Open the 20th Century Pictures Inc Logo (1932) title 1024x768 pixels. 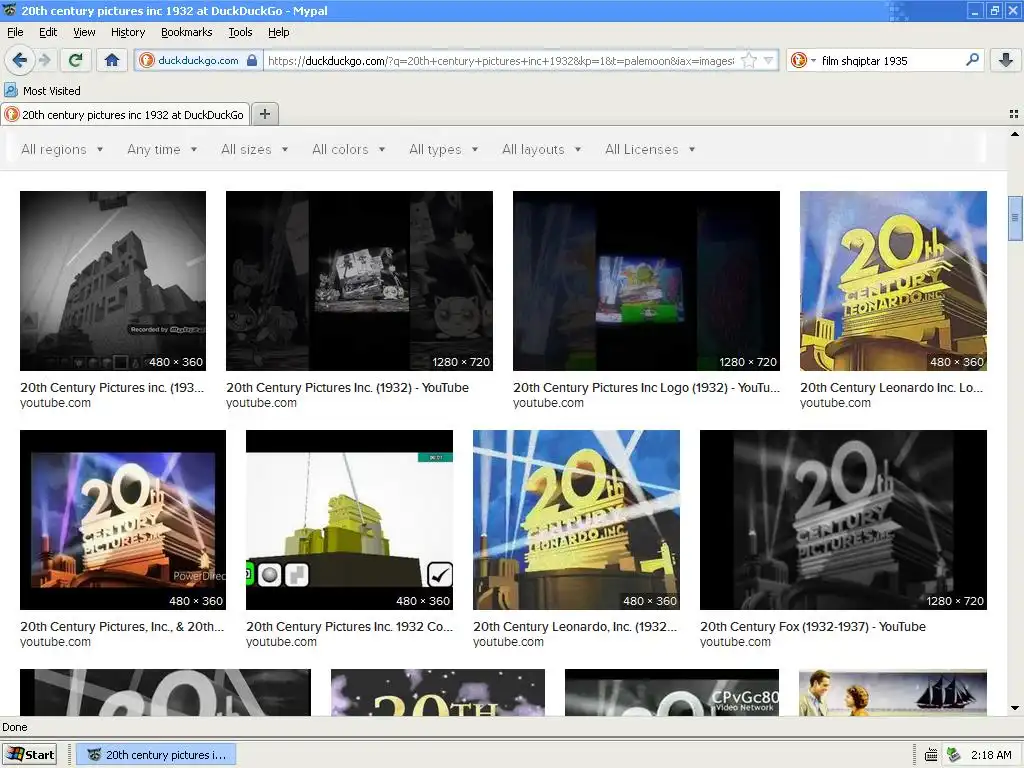[646, 387]
